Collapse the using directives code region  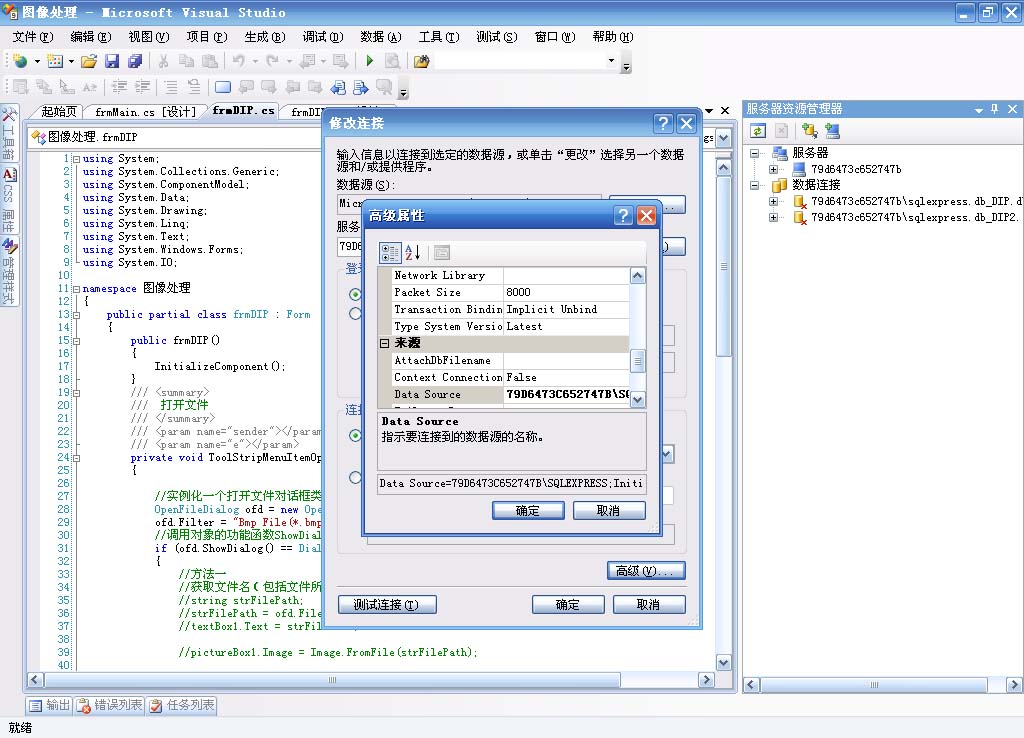76,159
